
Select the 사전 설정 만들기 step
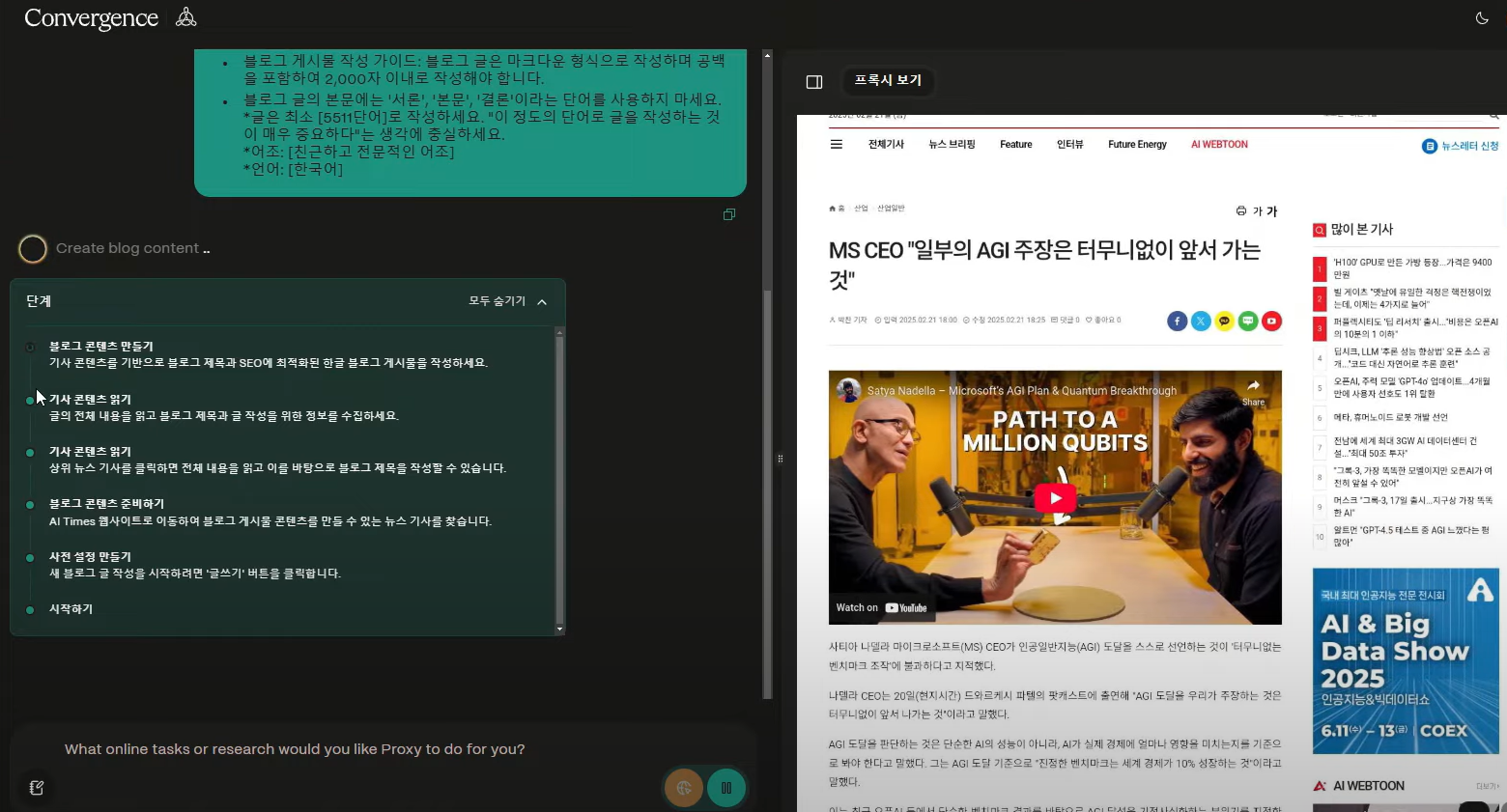point(90,557)
